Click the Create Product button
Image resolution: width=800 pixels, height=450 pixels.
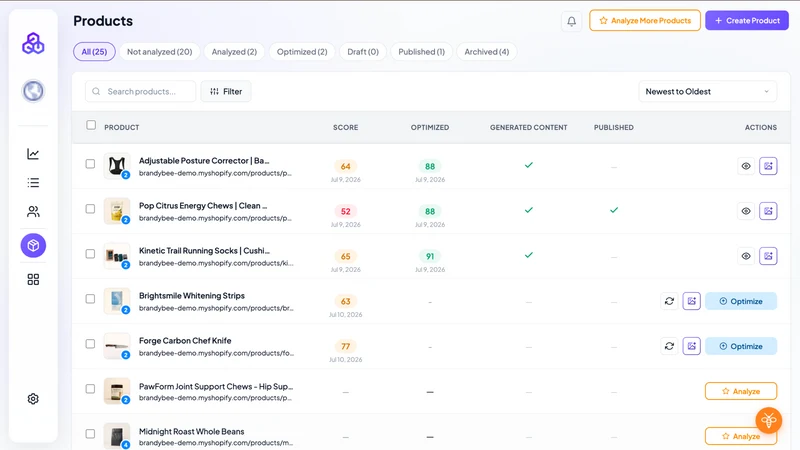click(x=747, y=20)
